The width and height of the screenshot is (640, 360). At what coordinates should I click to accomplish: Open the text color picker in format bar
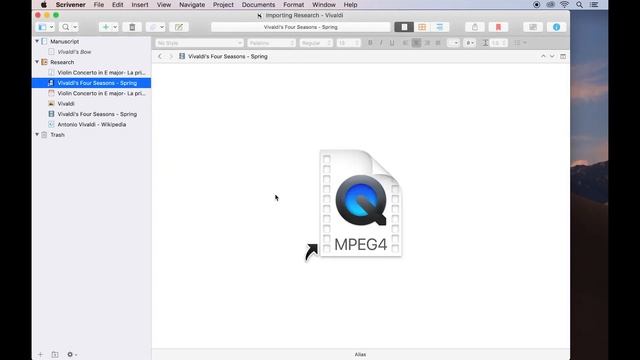click(453, 43)
